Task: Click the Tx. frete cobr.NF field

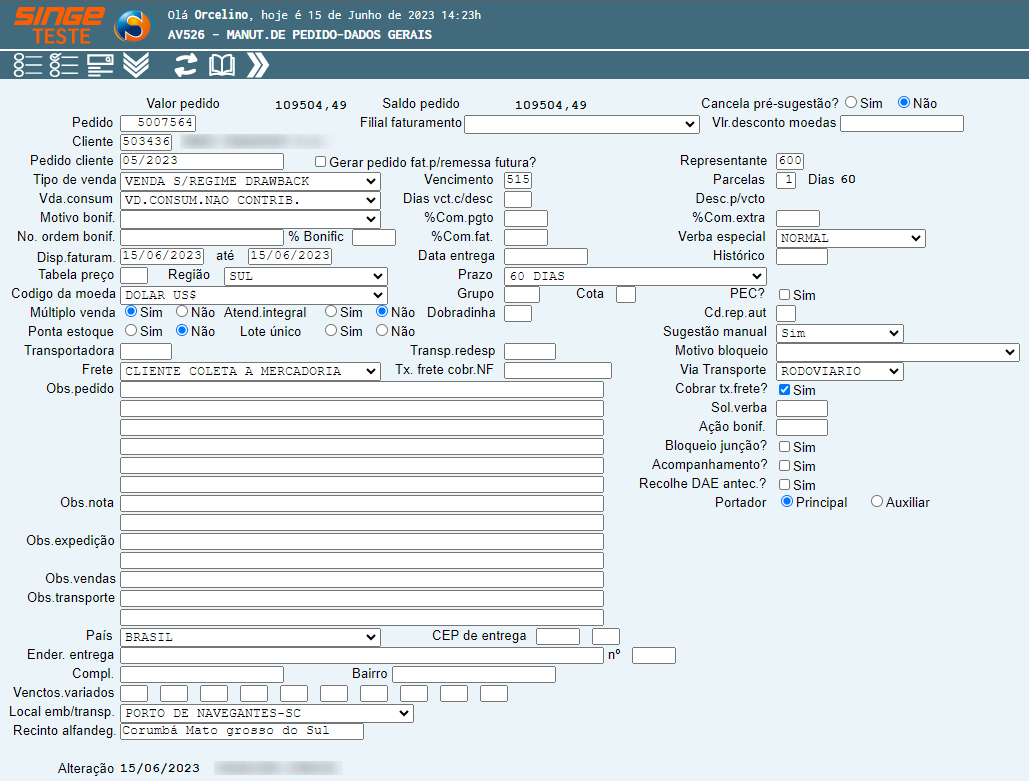Action: [558, 370]
